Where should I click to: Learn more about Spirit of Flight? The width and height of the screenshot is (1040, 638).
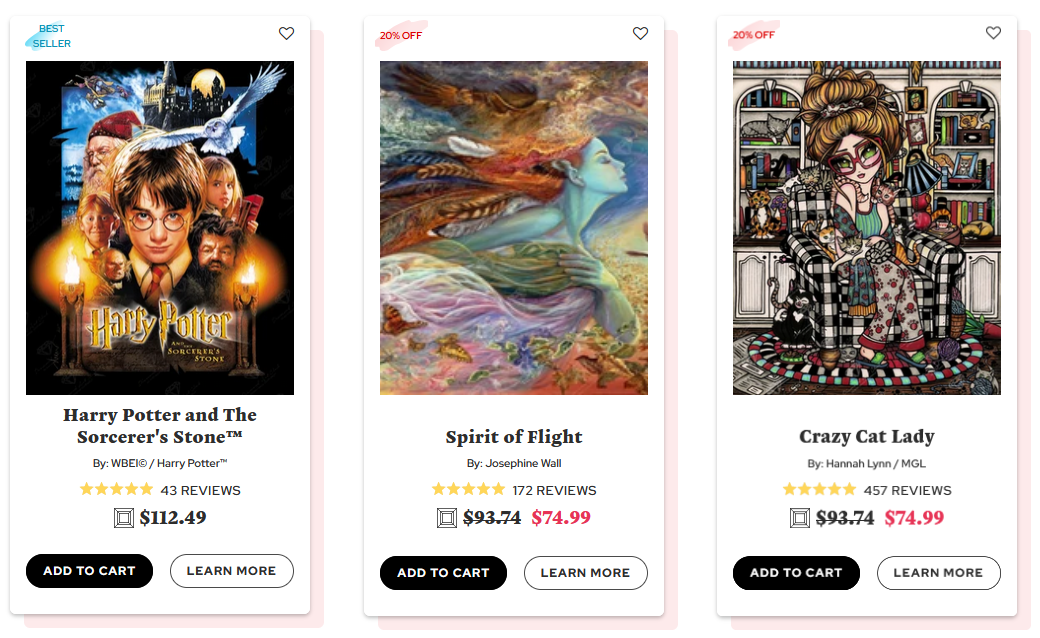pos(586,573)
